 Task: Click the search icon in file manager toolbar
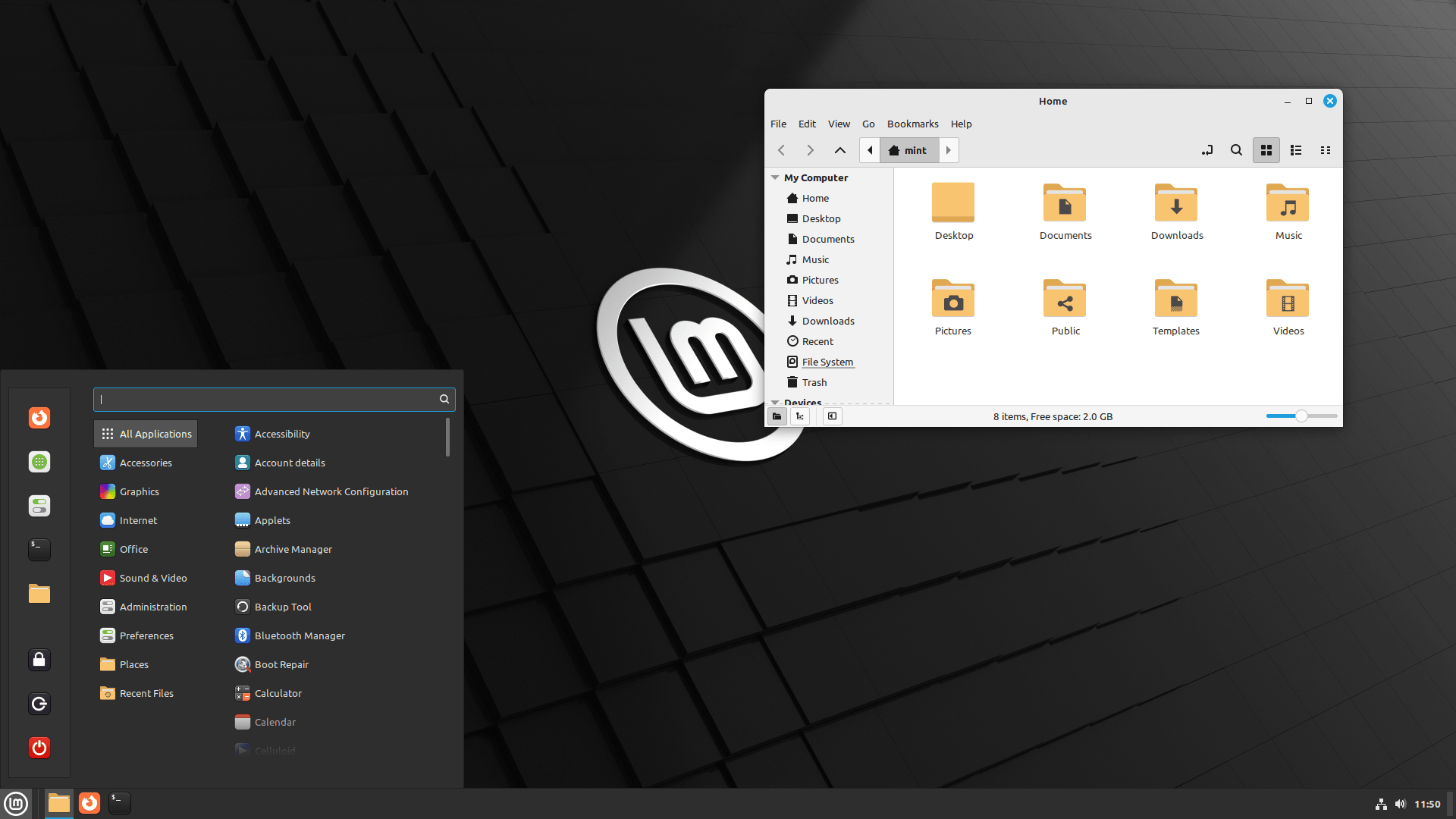click(x=1236, y=150)
